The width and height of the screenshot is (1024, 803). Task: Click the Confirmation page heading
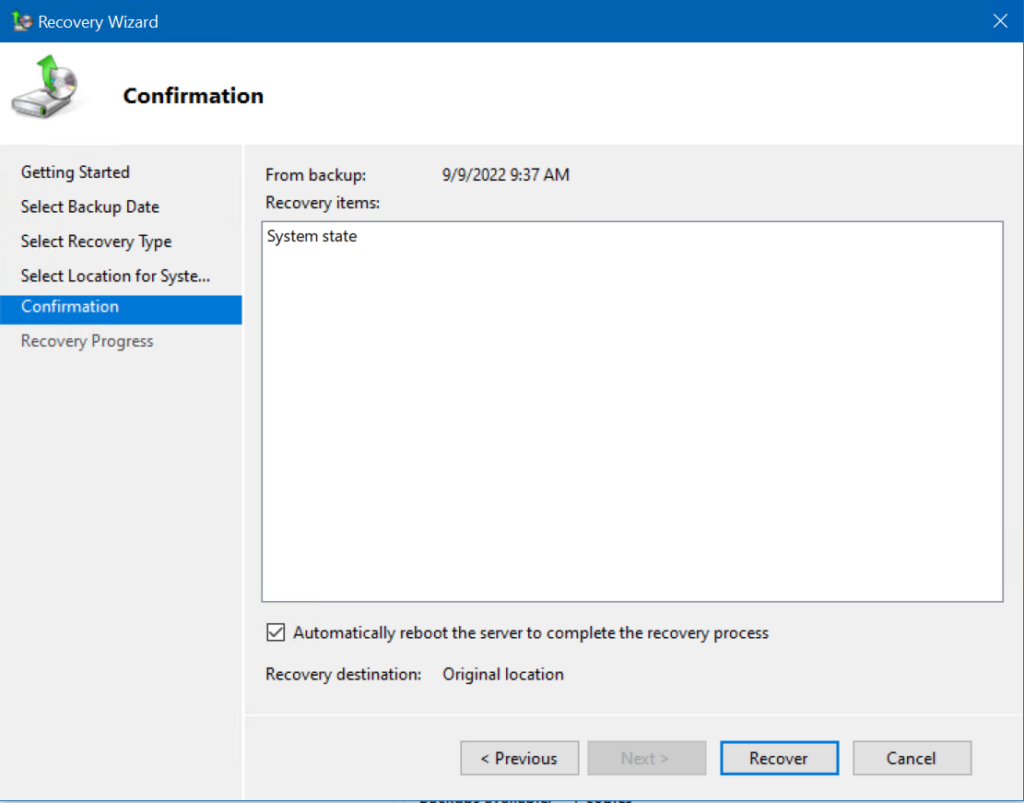click(193, 96)
